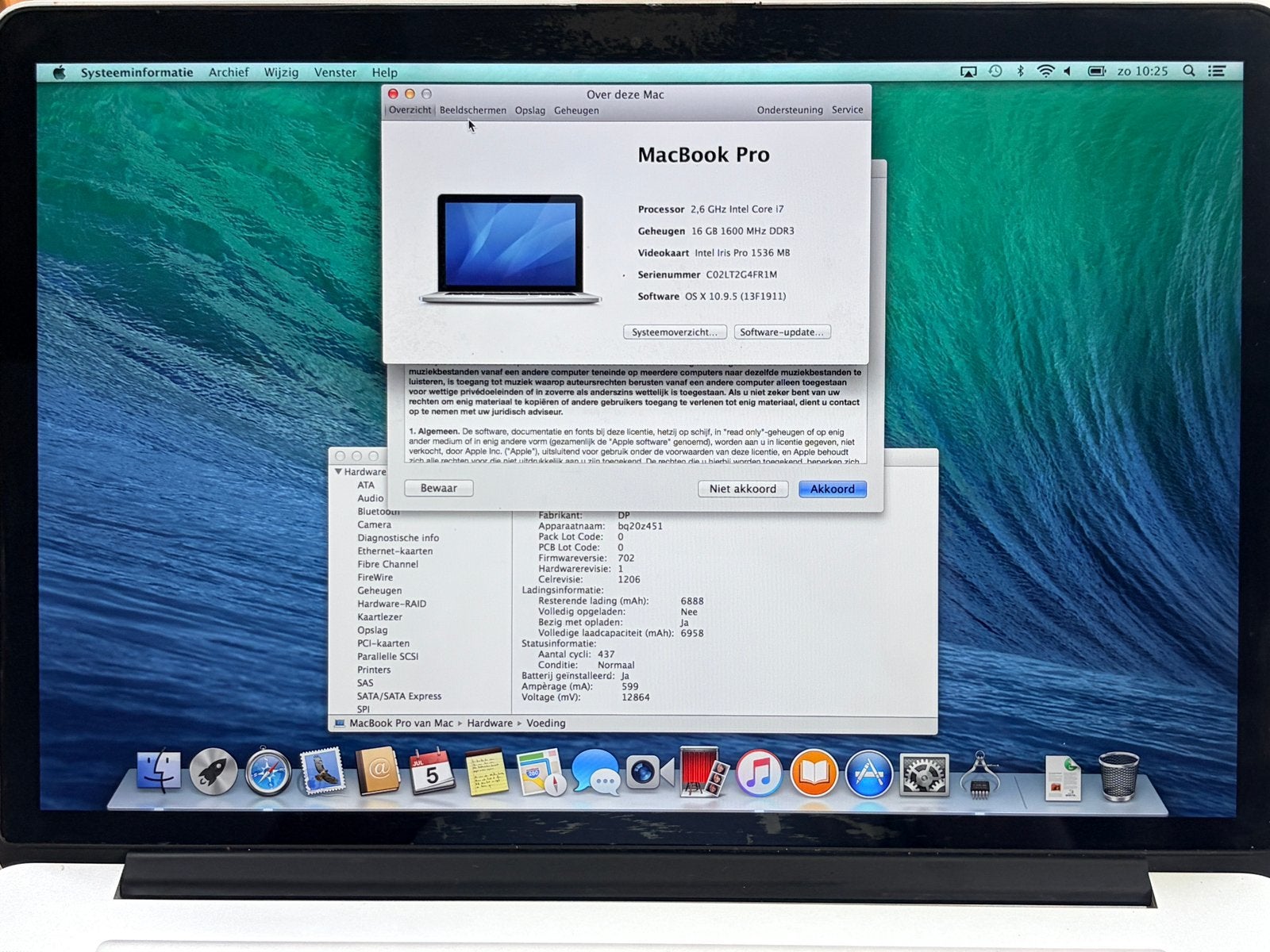The width and height of the screenshot is (1270, 952).
Task: Click Bewaar to save the license
Action: [439, 488]
